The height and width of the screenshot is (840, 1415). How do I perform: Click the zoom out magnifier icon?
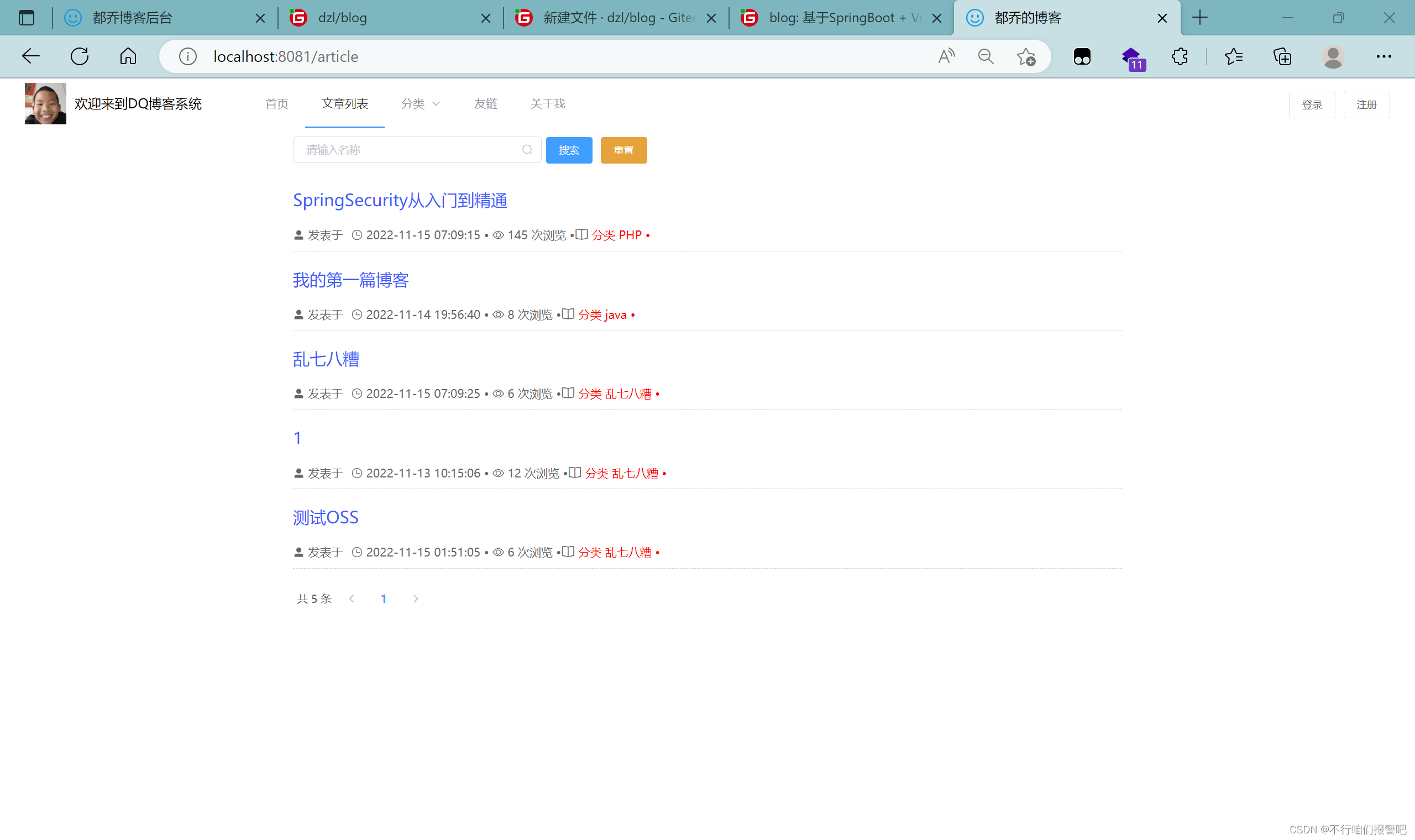pos(986,56)
